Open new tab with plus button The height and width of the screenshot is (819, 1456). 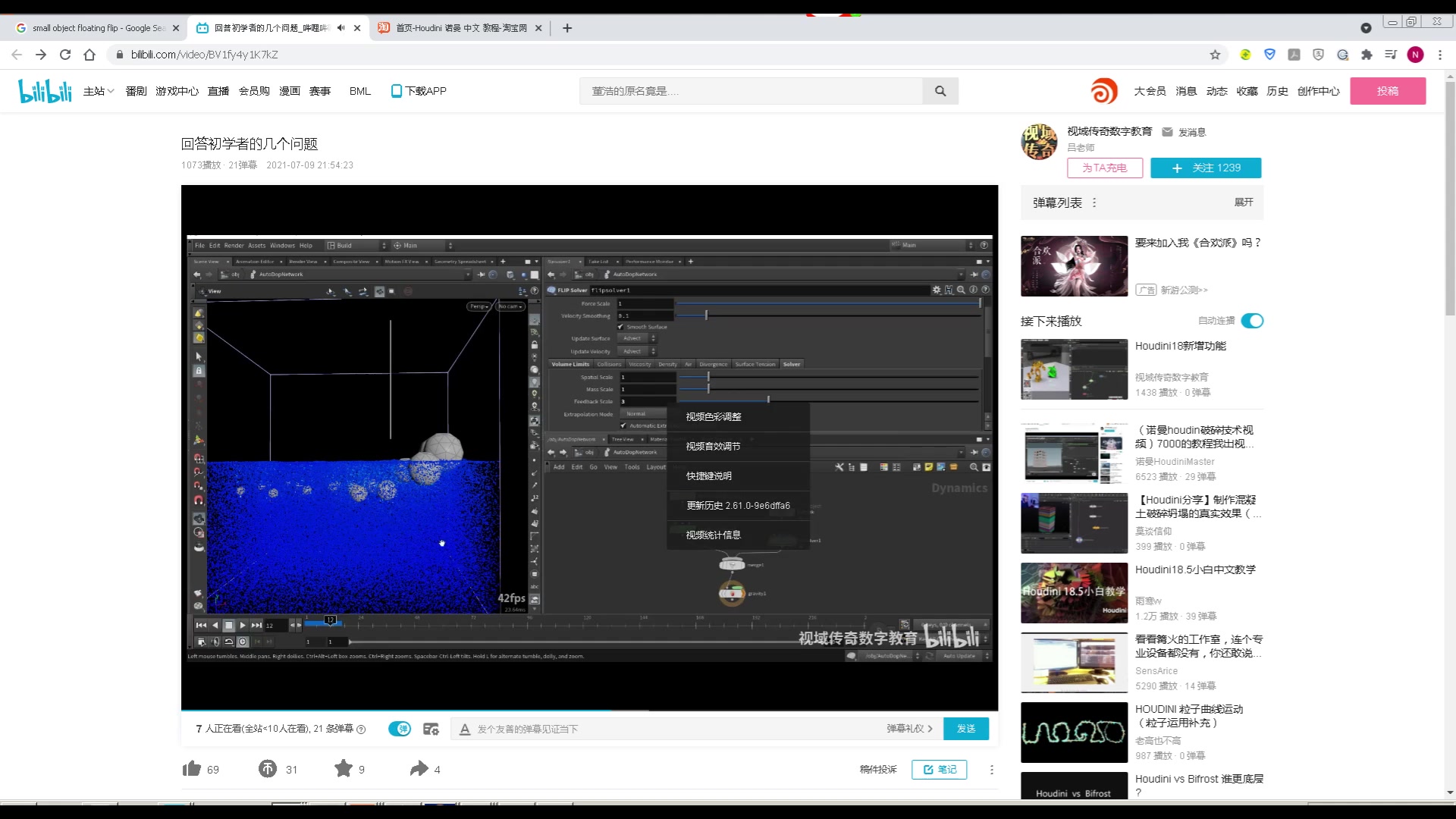pos(566,28)
